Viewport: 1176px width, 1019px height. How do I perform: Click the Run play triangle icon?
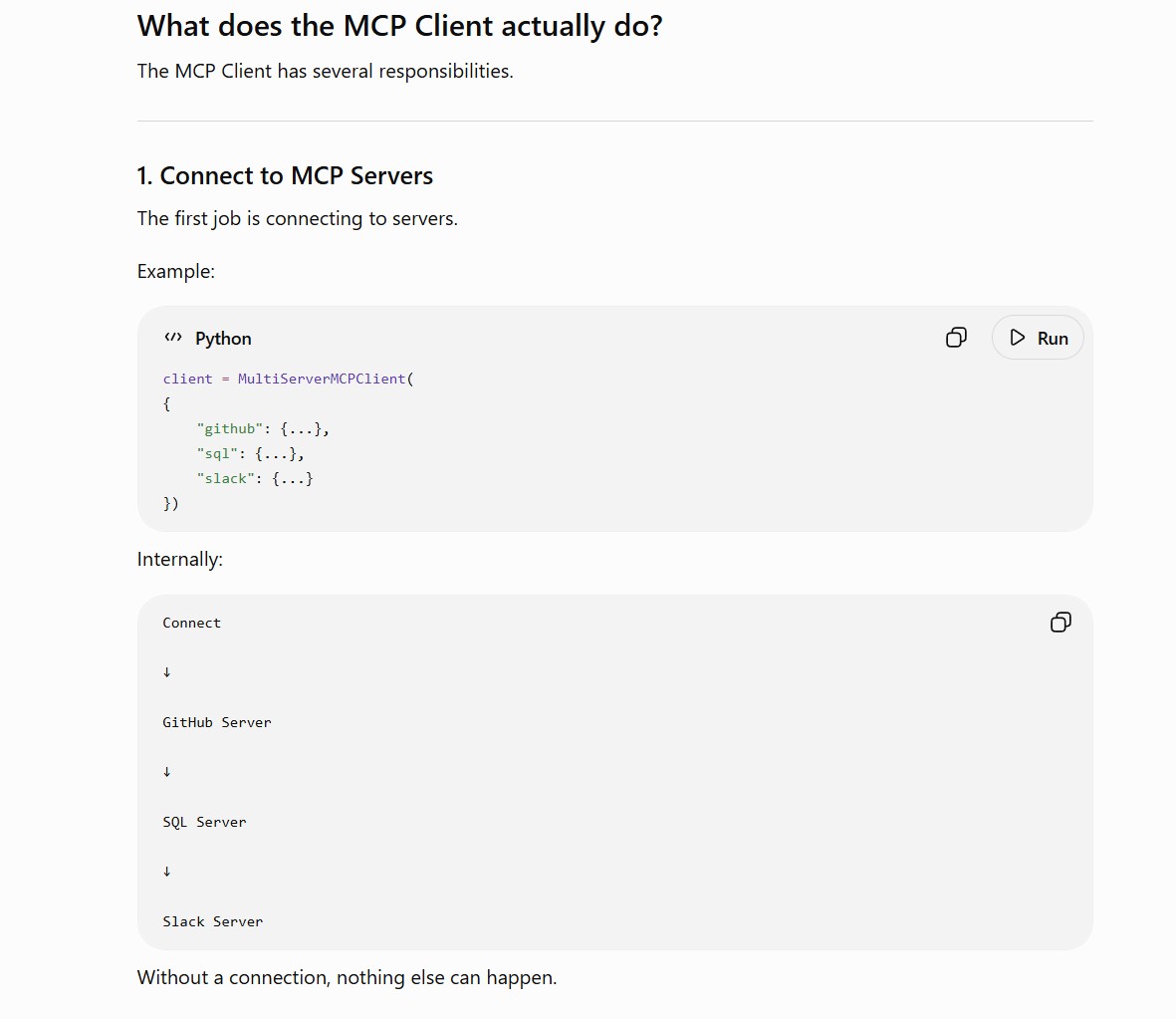coord(1017,338)
